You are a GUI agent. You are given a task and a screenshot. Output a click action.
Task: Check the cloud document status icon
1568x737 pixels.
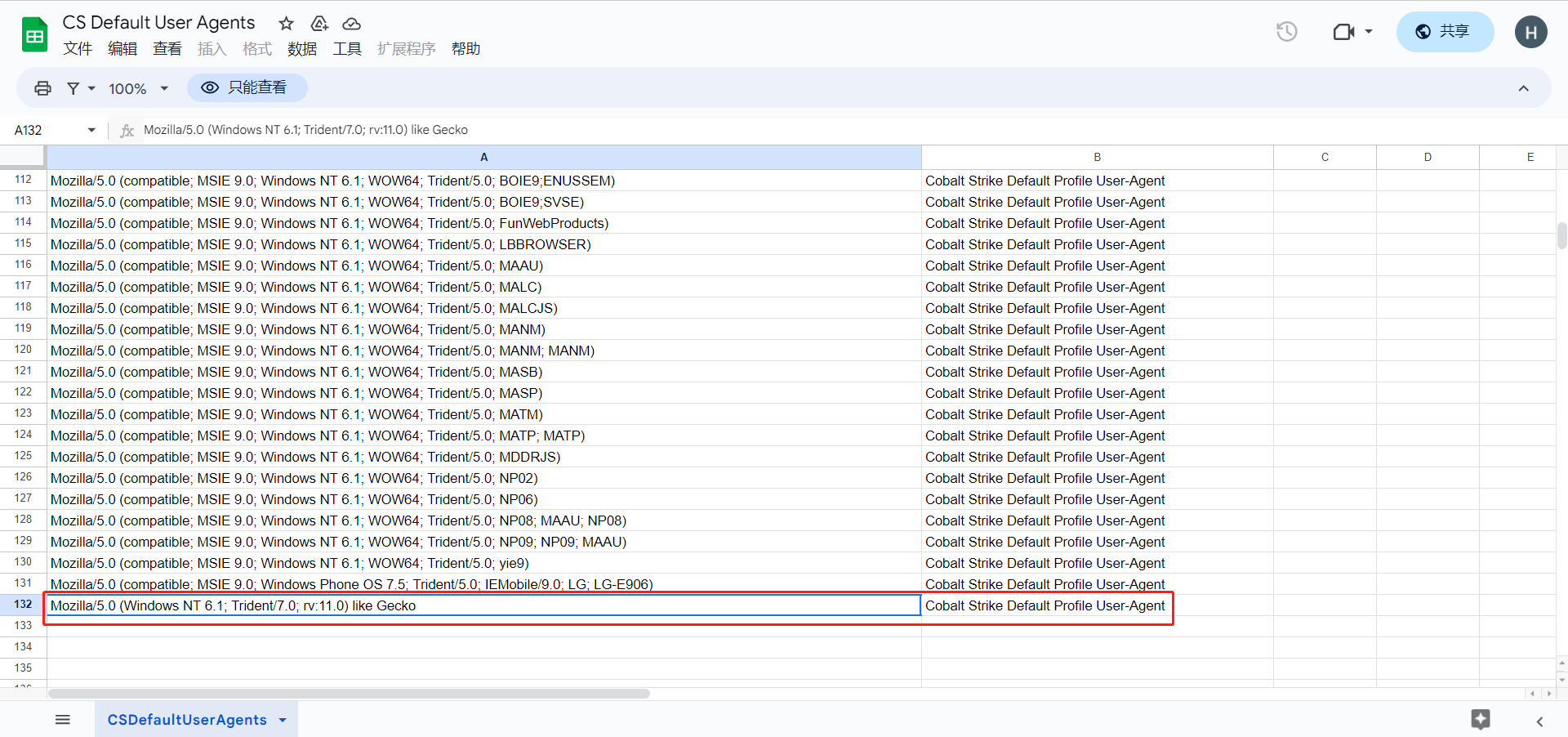pos(351,24)
